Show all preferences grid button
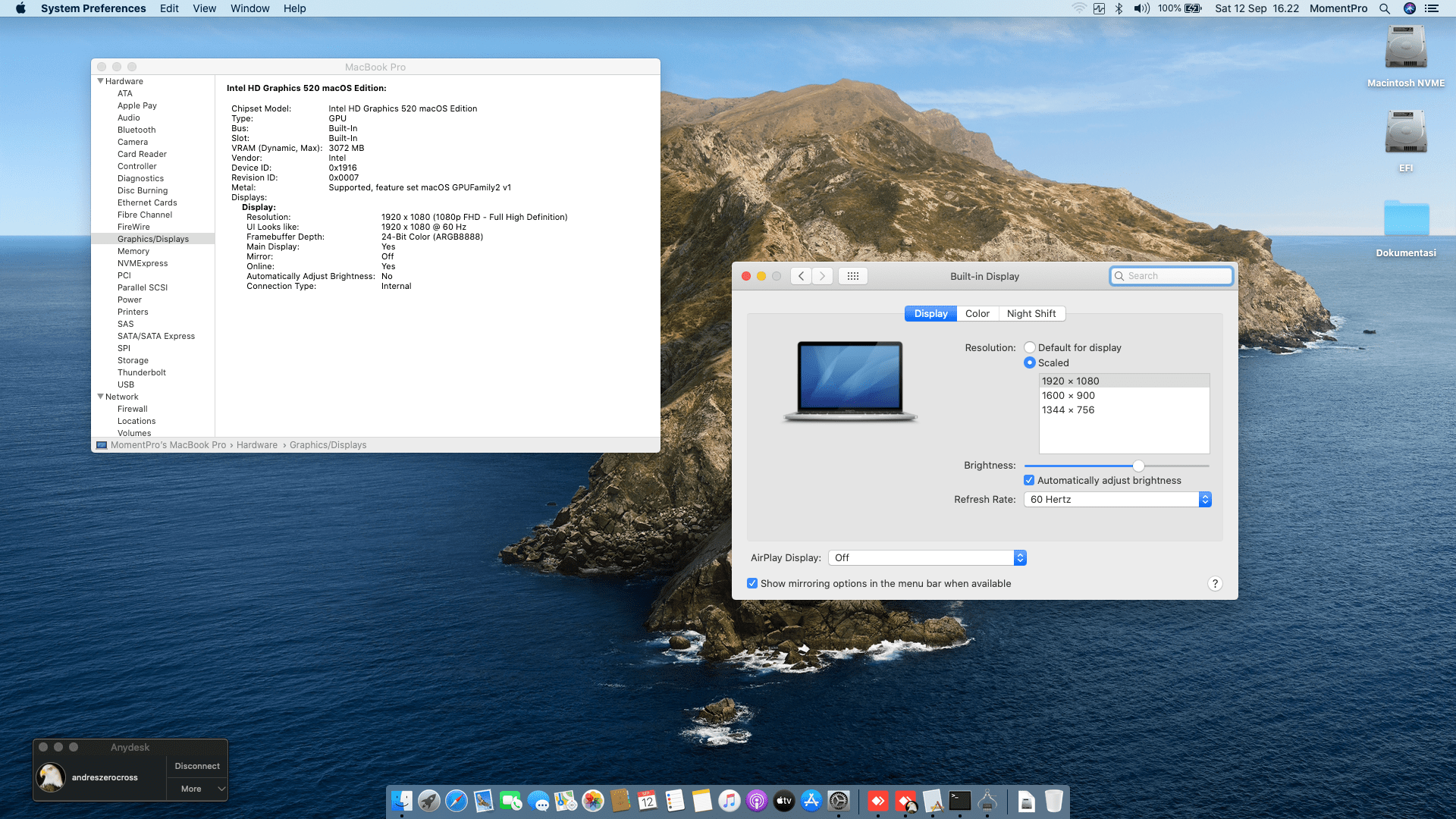Viewport: 1456px width, 819px height. pos(853,276)
